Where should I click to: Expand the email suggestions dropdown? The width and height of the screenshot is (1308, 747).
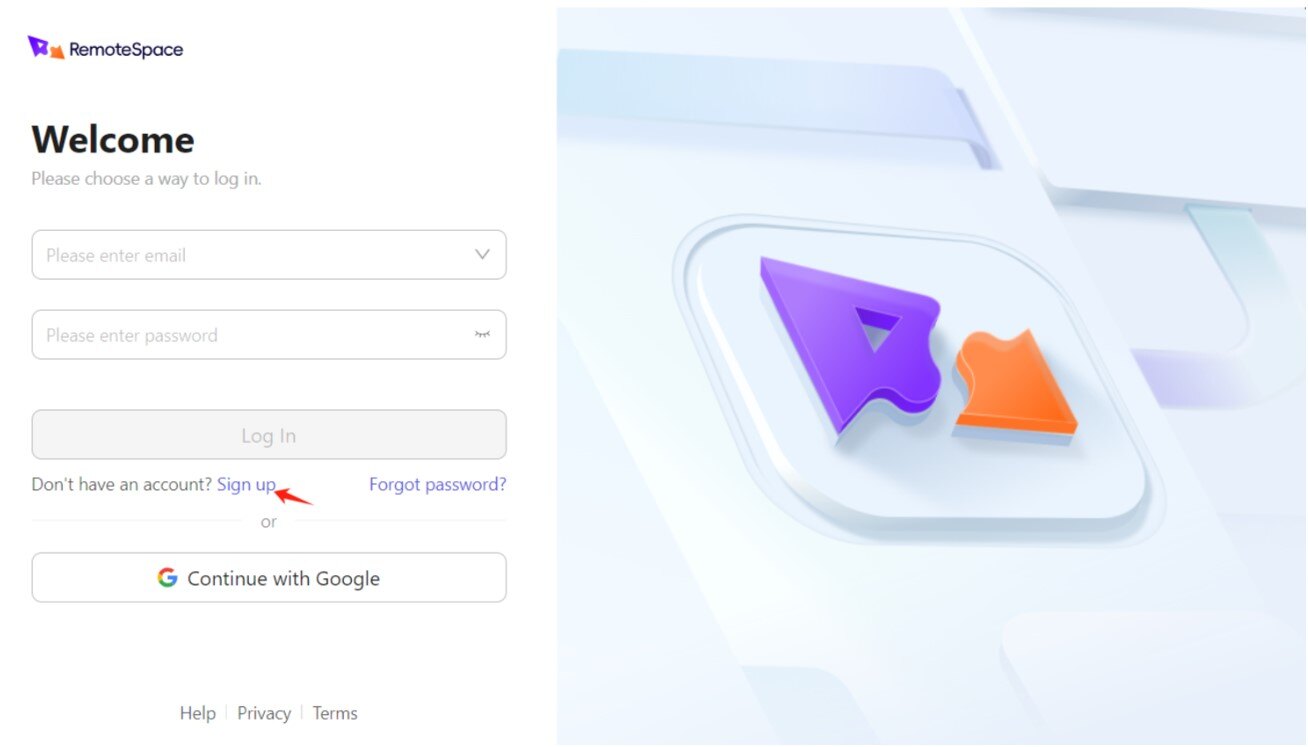click(x=483, y=255)
